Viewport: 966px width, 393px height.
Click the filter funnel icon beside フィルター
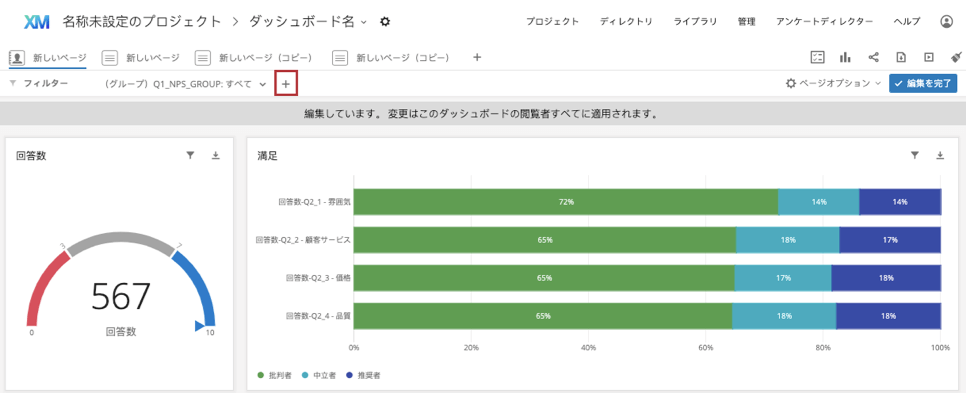13,83
